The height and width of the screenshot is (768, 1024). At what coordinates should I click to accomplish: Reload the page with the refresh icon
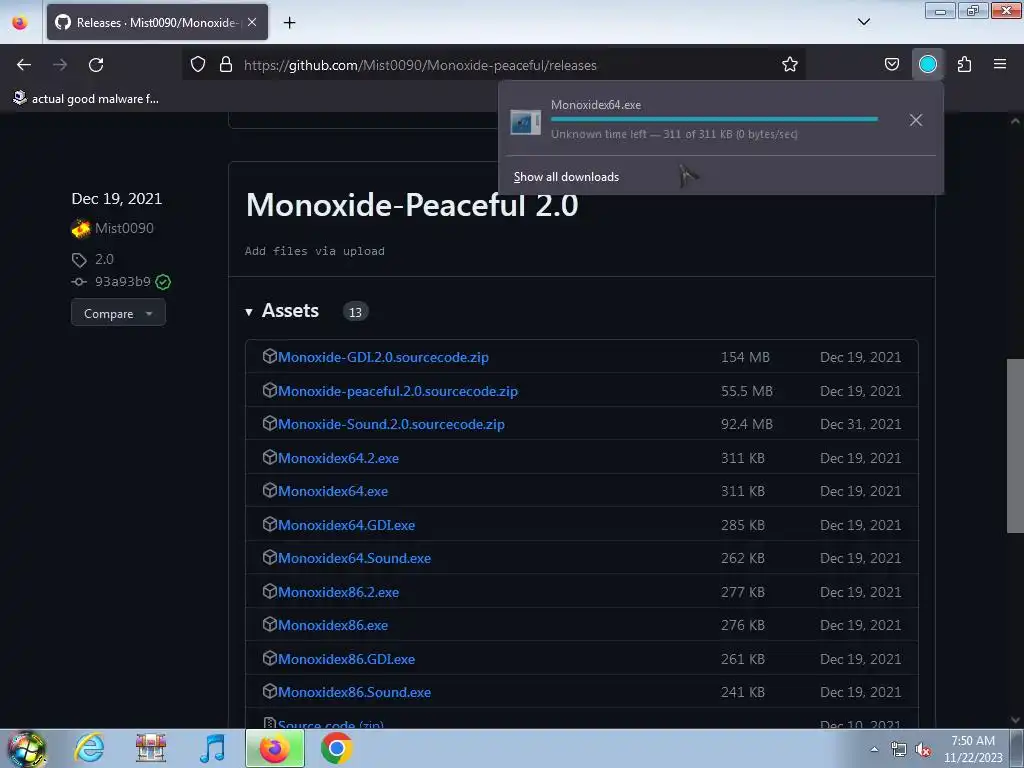point(96,65)
